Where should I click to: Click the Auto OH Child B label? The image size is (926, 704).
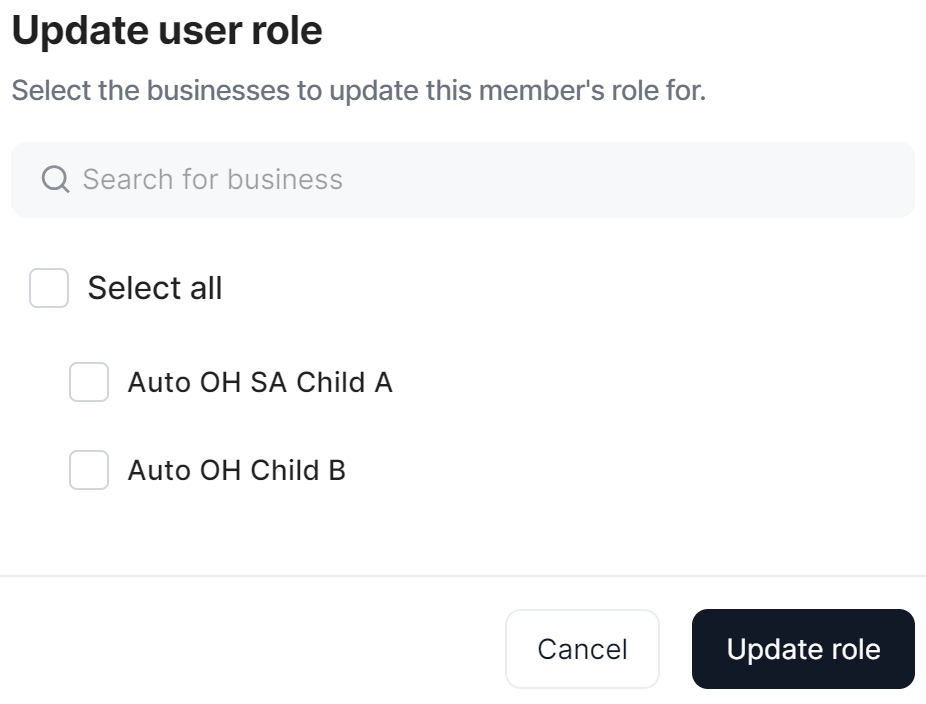point(236,470)
